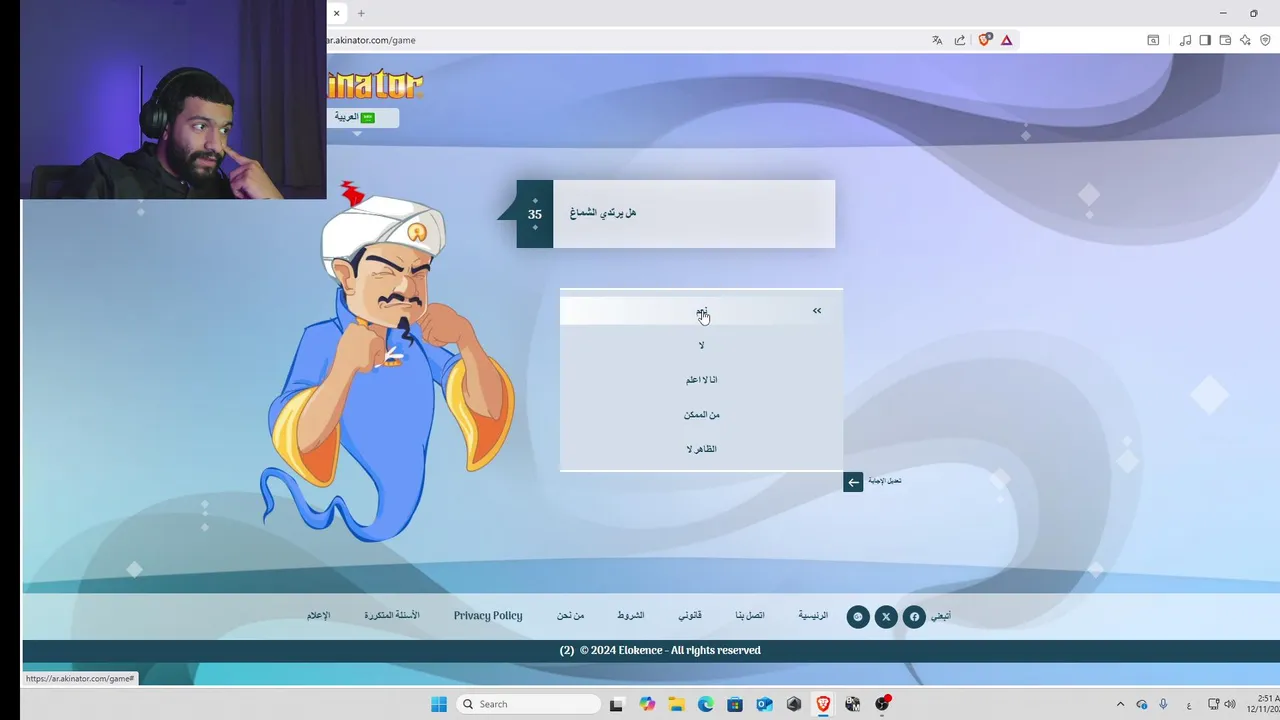Open the العربية language dropdown
The height and width of the screenshot is (720, 1280).
point(362,117)
